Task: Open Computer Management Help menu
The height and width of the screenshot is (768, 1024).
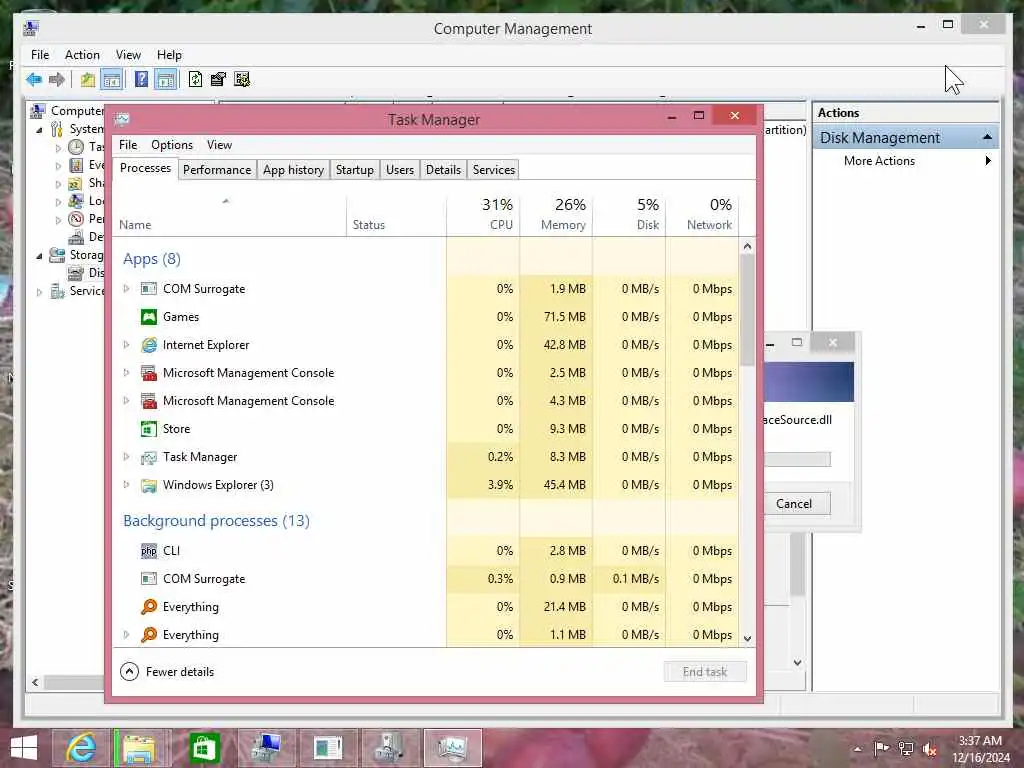Action: (169, 55)
